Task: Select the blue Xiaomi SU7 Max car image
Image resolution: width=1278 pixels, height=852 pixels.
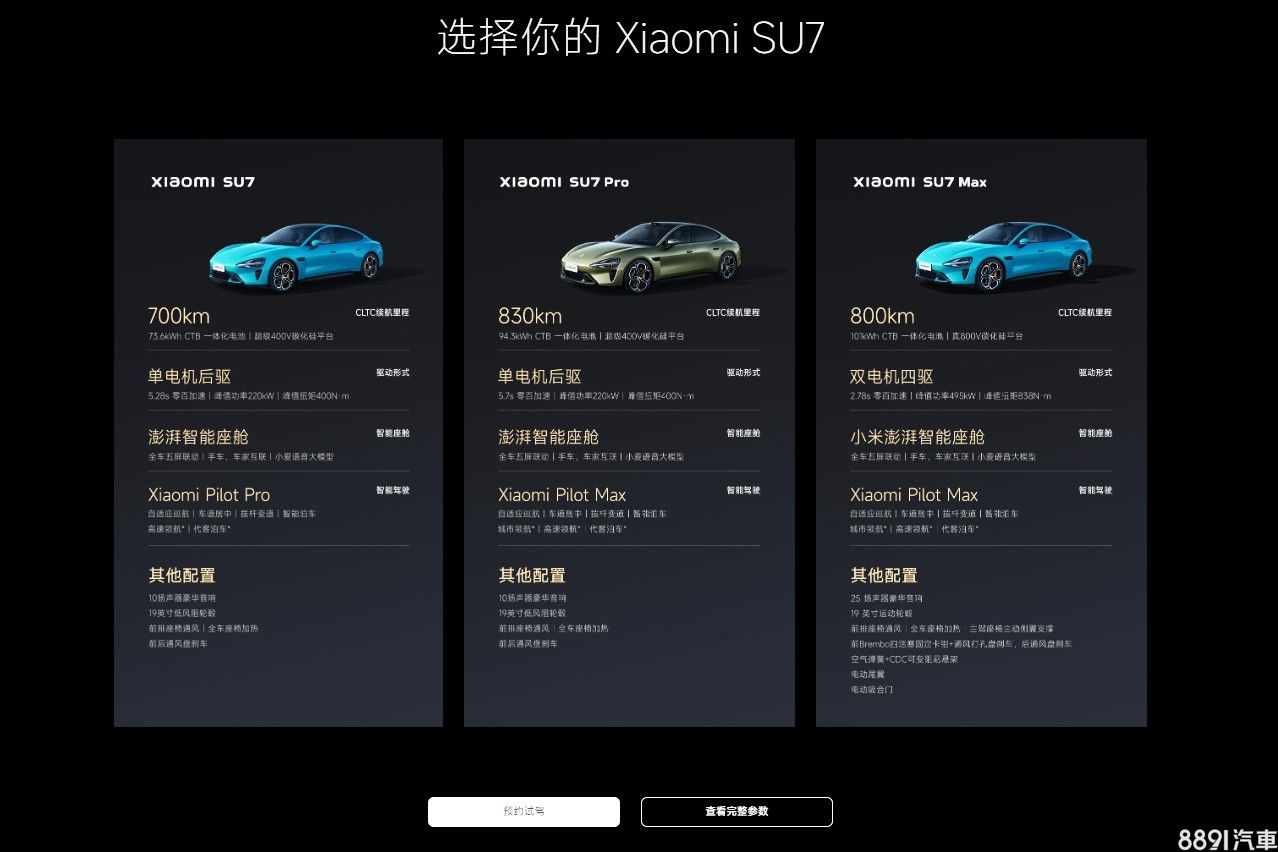Action: click(1003, 257)
